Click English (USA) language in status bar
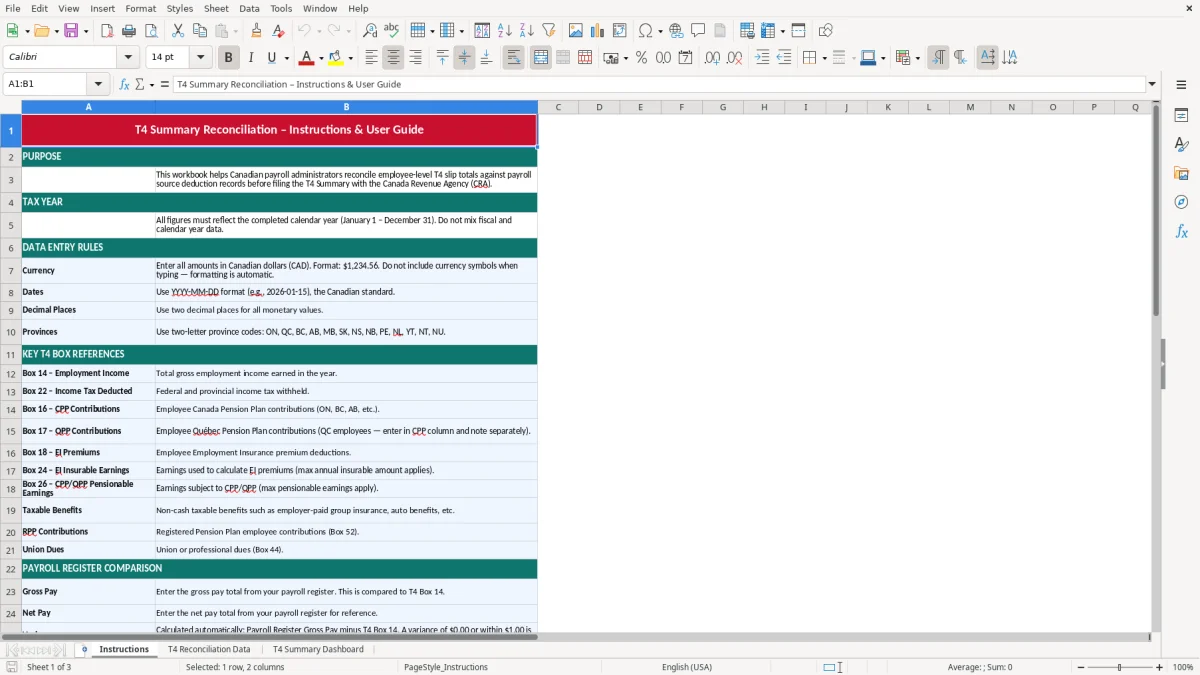 687,667
